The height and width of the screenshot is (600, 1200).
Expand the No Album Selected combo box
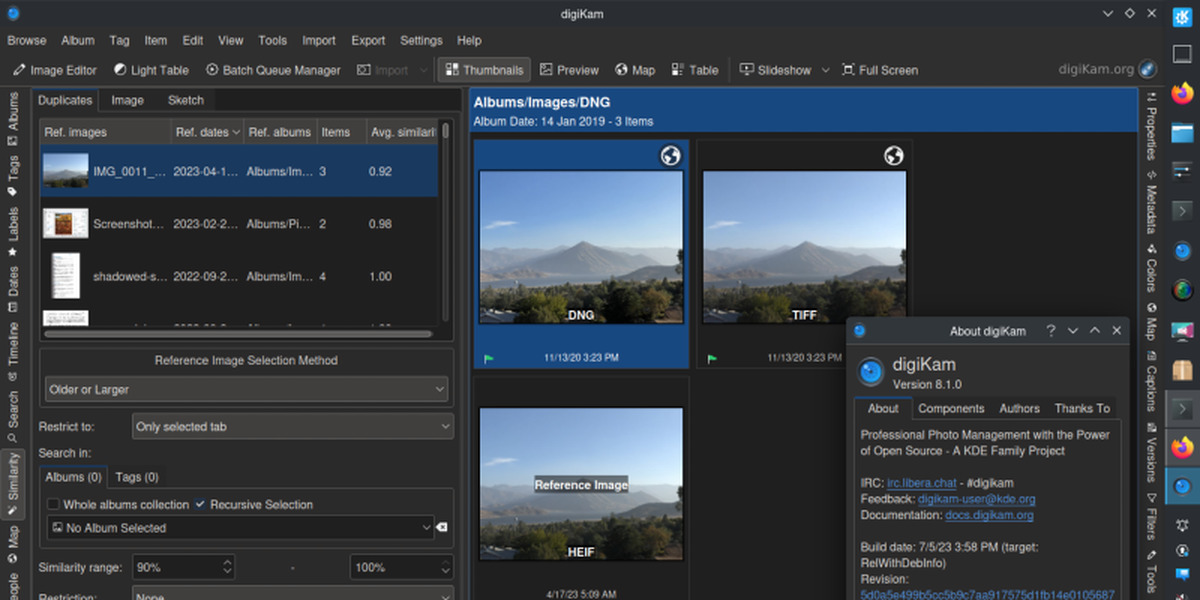pyautogui.click(x=240, y=527)
